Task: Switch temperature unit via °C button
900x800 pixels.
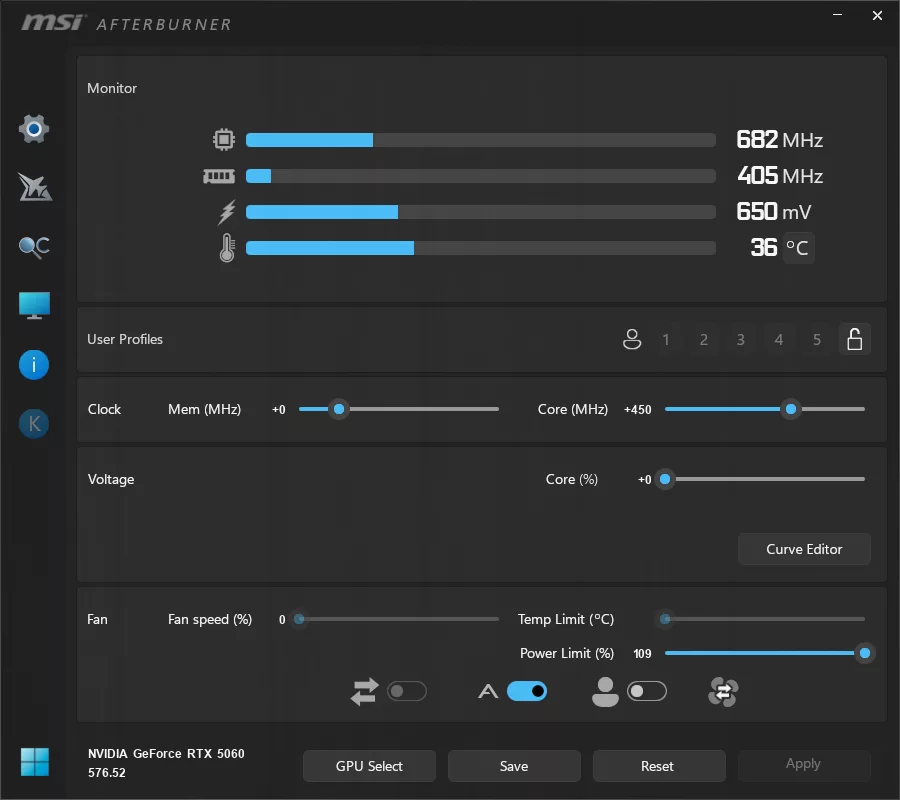Action: coord(798,248)
